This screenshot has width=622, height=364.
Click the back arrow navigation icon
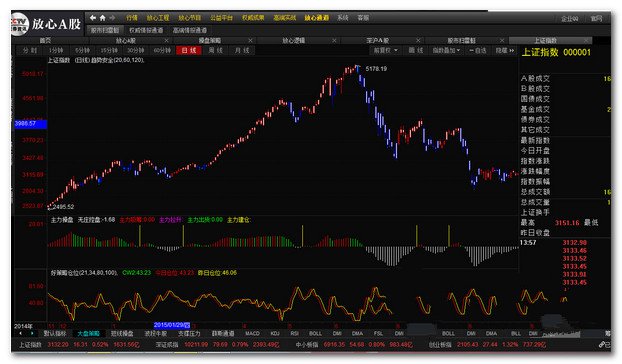tap(93, 17)
